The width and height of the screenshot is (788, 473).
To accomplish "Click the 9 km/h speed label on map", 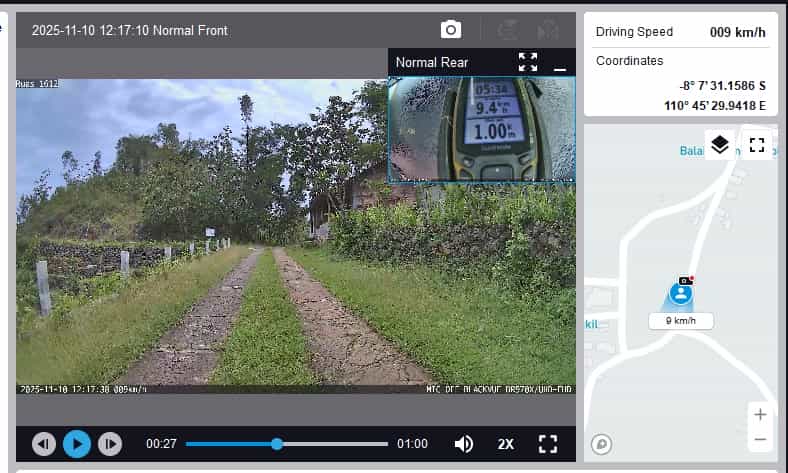I will [680, 321].
